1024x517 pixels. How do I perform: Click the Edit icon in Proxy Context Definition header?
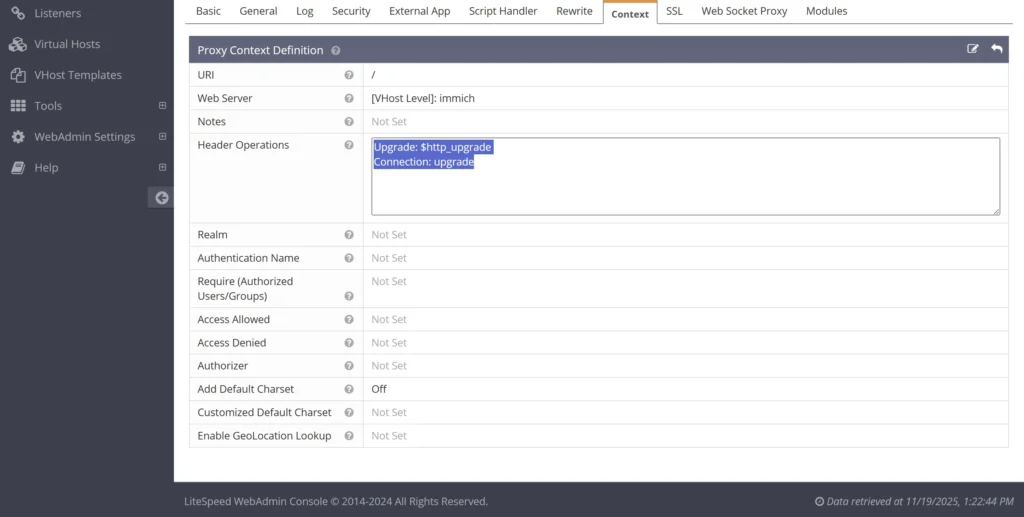(x=973, y=49)
